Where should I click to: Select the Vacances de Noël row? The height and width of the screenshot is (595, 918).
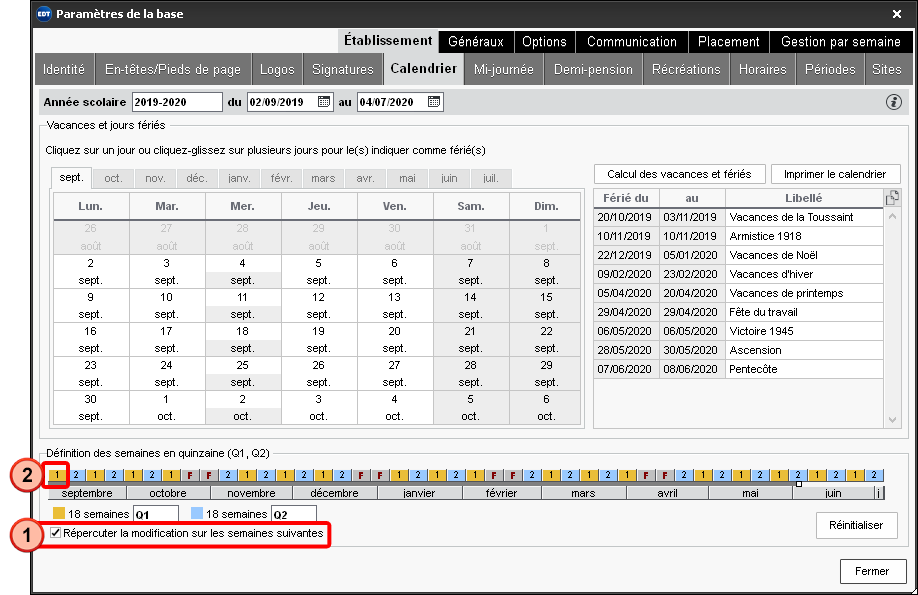pyautogui.click(x=738, y=255)
